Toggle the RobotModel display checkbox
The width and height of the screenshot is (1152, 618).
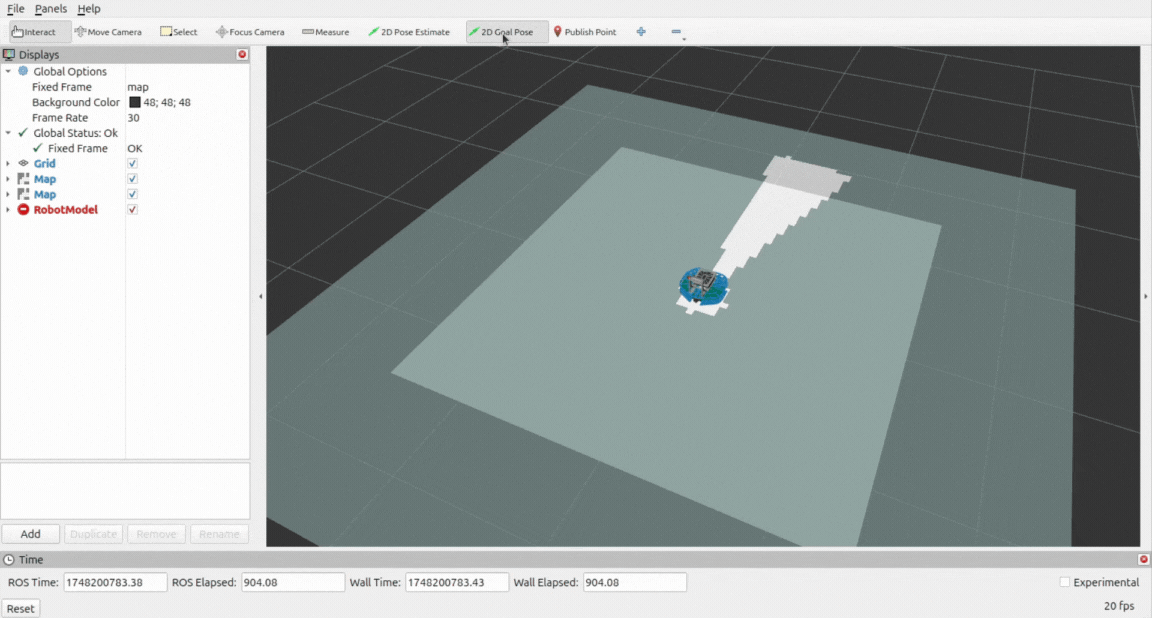pyautogui.click(x=132, y=210)
